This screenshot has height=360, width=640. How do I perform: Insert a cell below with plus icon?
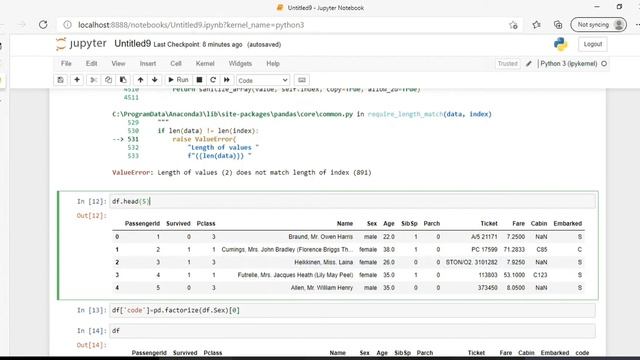77,80
